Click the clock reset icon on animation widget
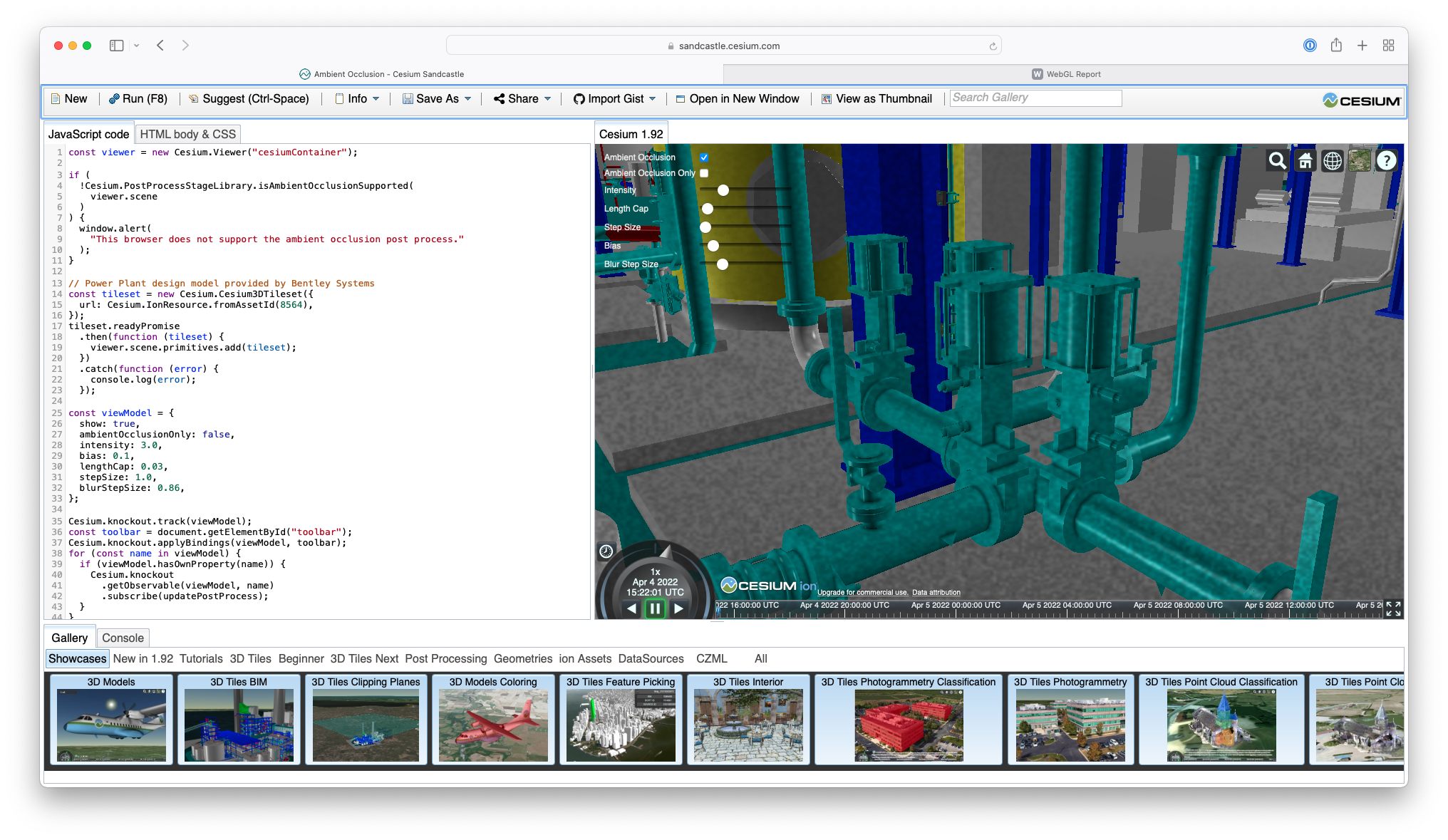Screen dimensions: 1448x840 [606, 551]
